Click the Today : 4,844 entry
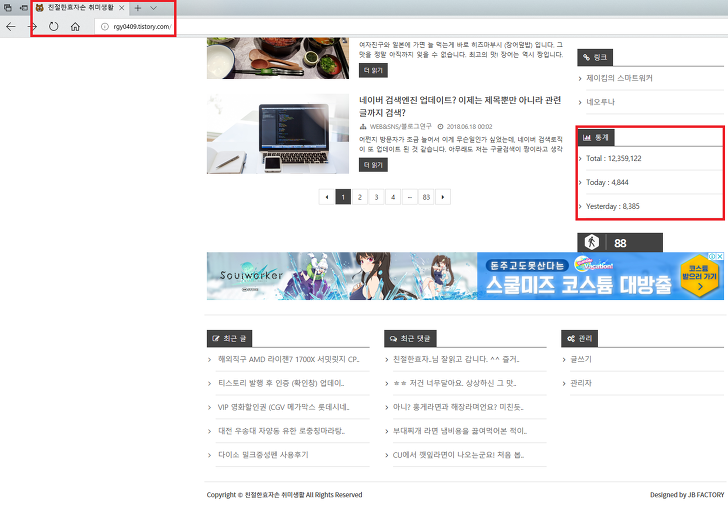 (x=607, y=182)
